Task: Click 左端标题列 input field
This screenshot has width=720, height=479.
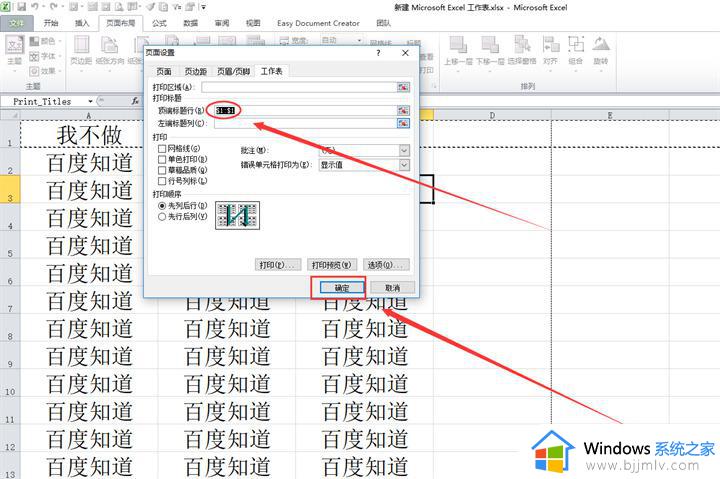Action: click(x=305, y=123)
